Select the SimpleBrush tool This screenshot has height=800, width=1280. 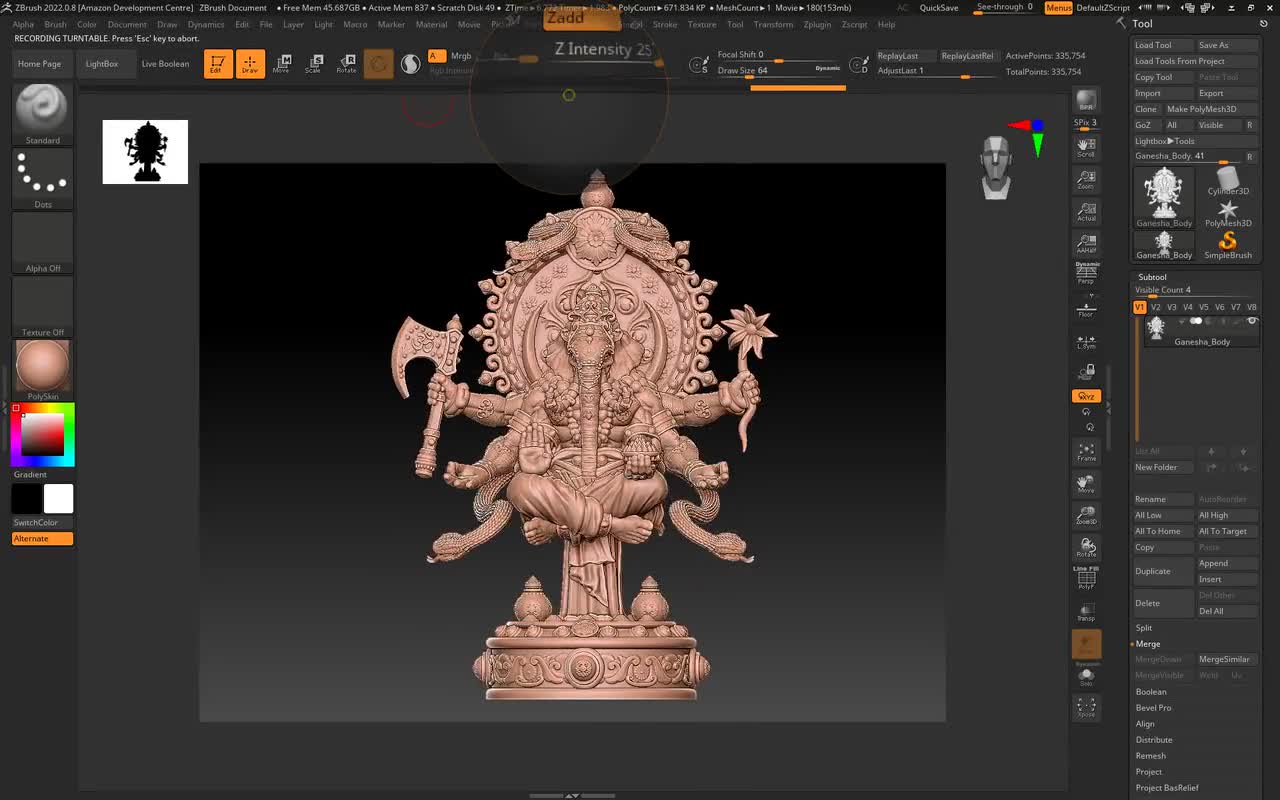1228,245
